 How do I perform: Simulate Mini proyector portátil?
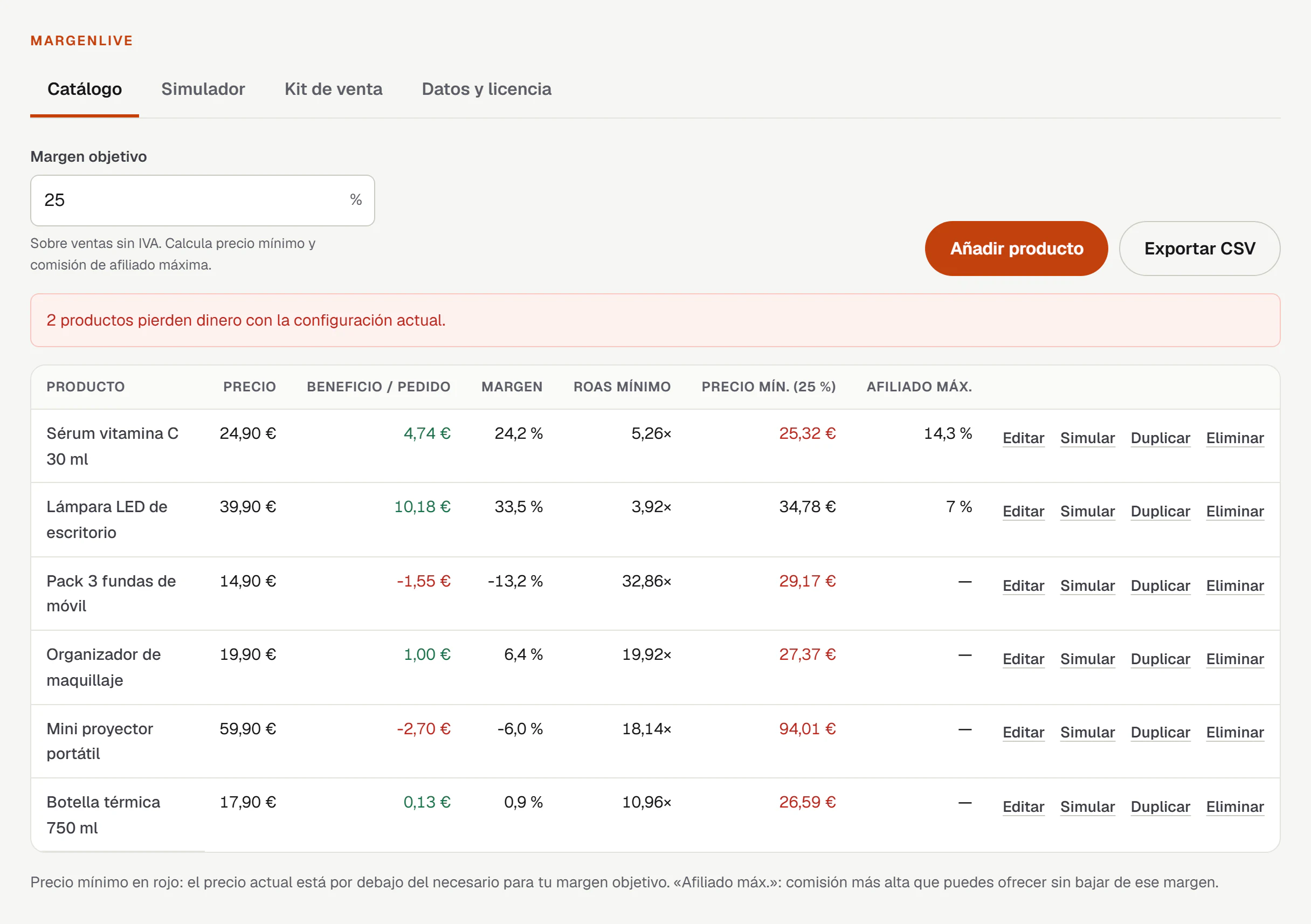tap(1087, 732)
